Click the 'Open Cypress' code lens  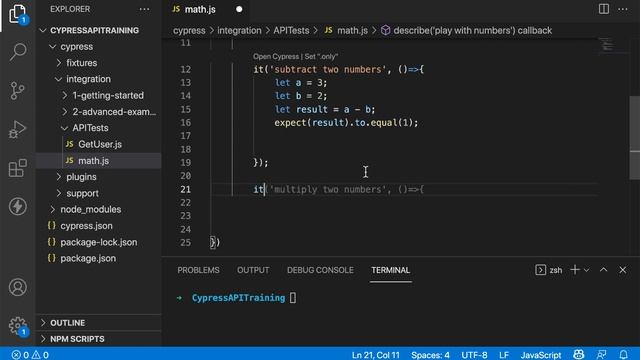tap(276, 57)
